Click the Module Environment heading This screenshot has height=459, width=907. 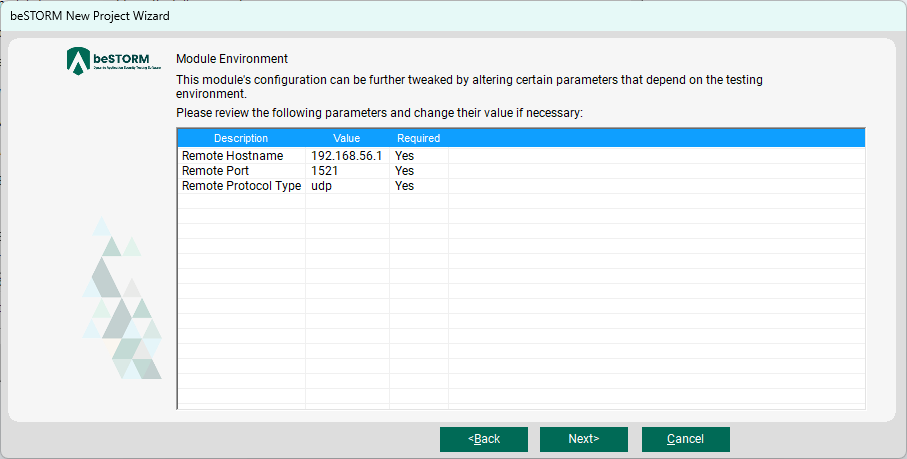click(x=232, y=59)
